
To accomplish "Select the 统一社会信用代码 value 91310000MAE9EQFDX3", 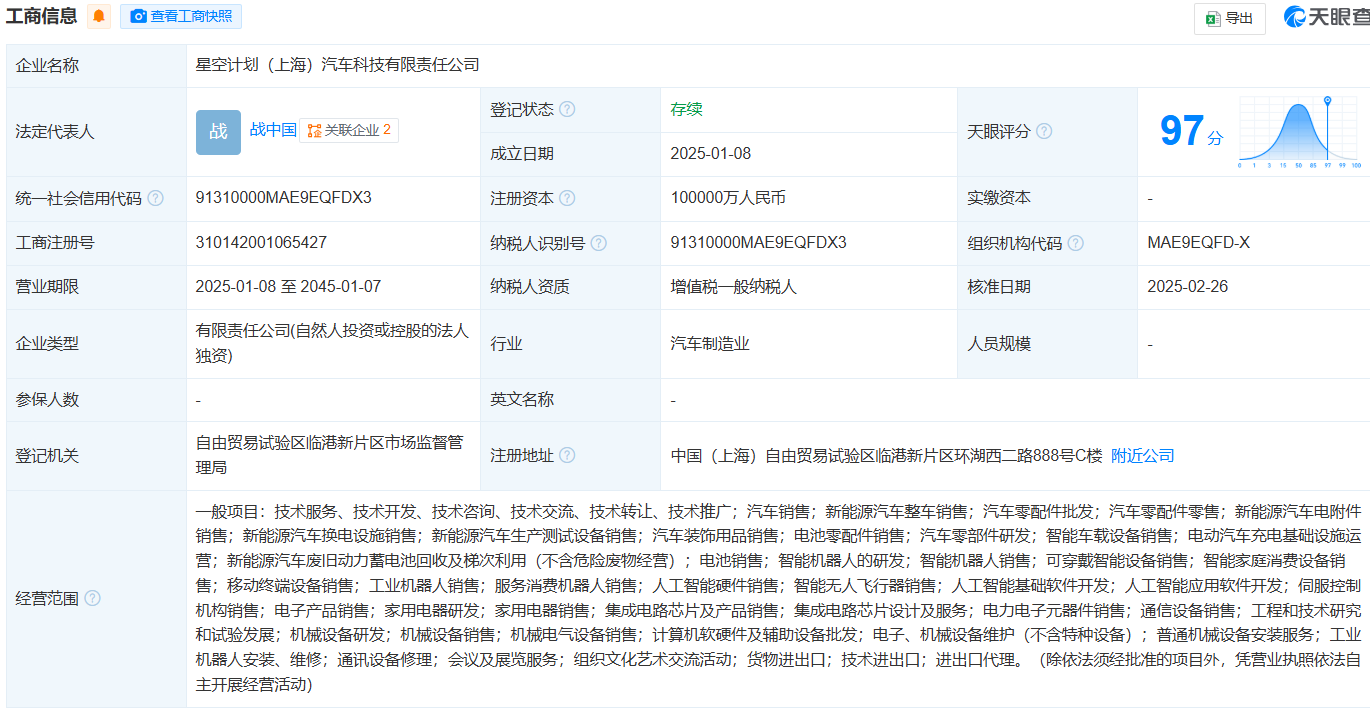I will (x=284, y=198).
